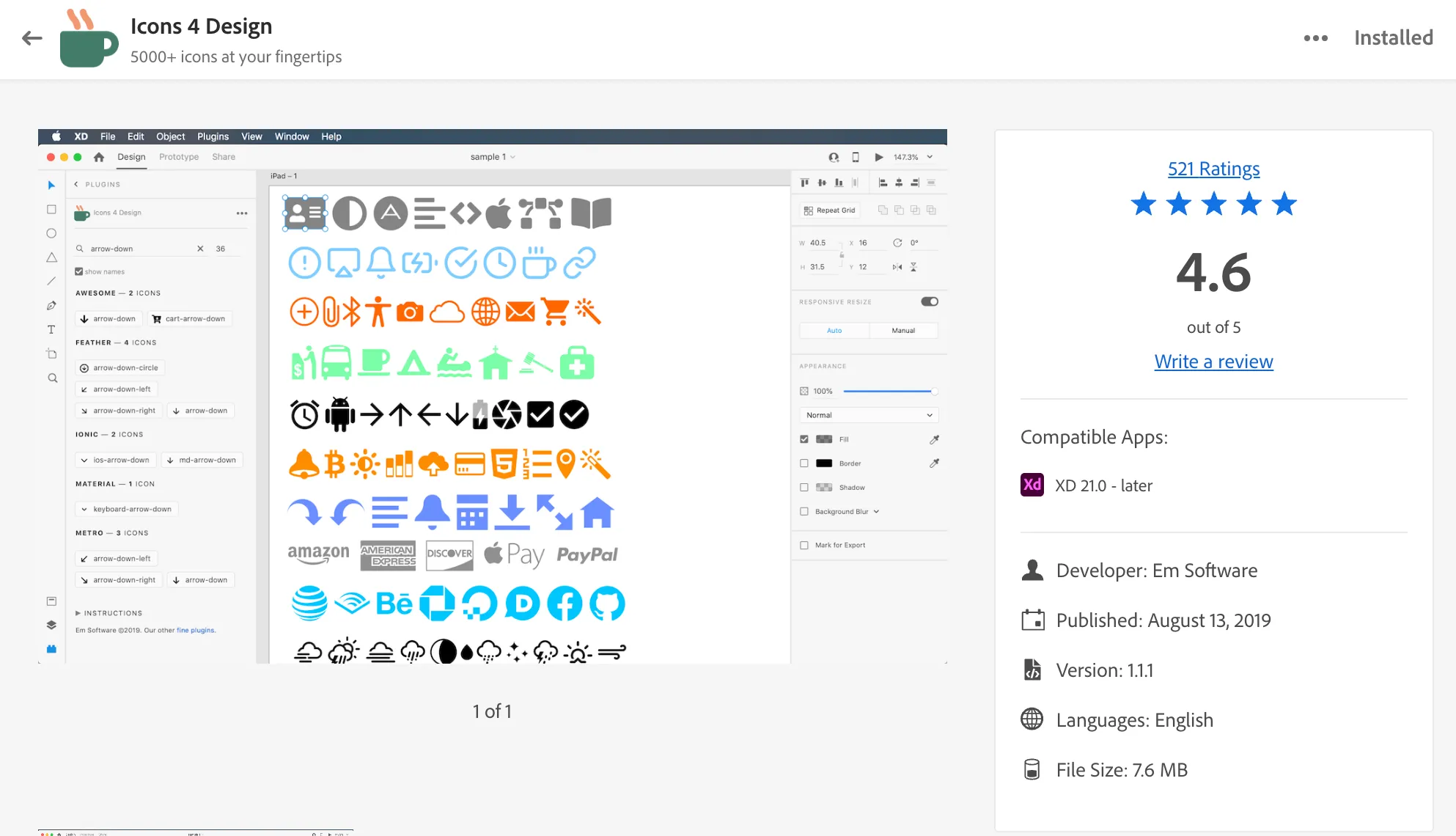Open the Assets panel icon
This screenshot has height=836, width=1456.
tap(51, 601)
